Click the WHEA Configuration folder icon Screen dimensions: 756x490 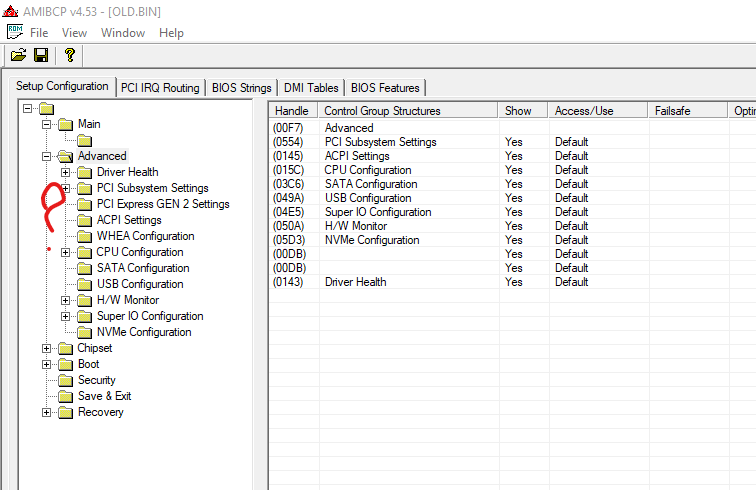(84, 236)
